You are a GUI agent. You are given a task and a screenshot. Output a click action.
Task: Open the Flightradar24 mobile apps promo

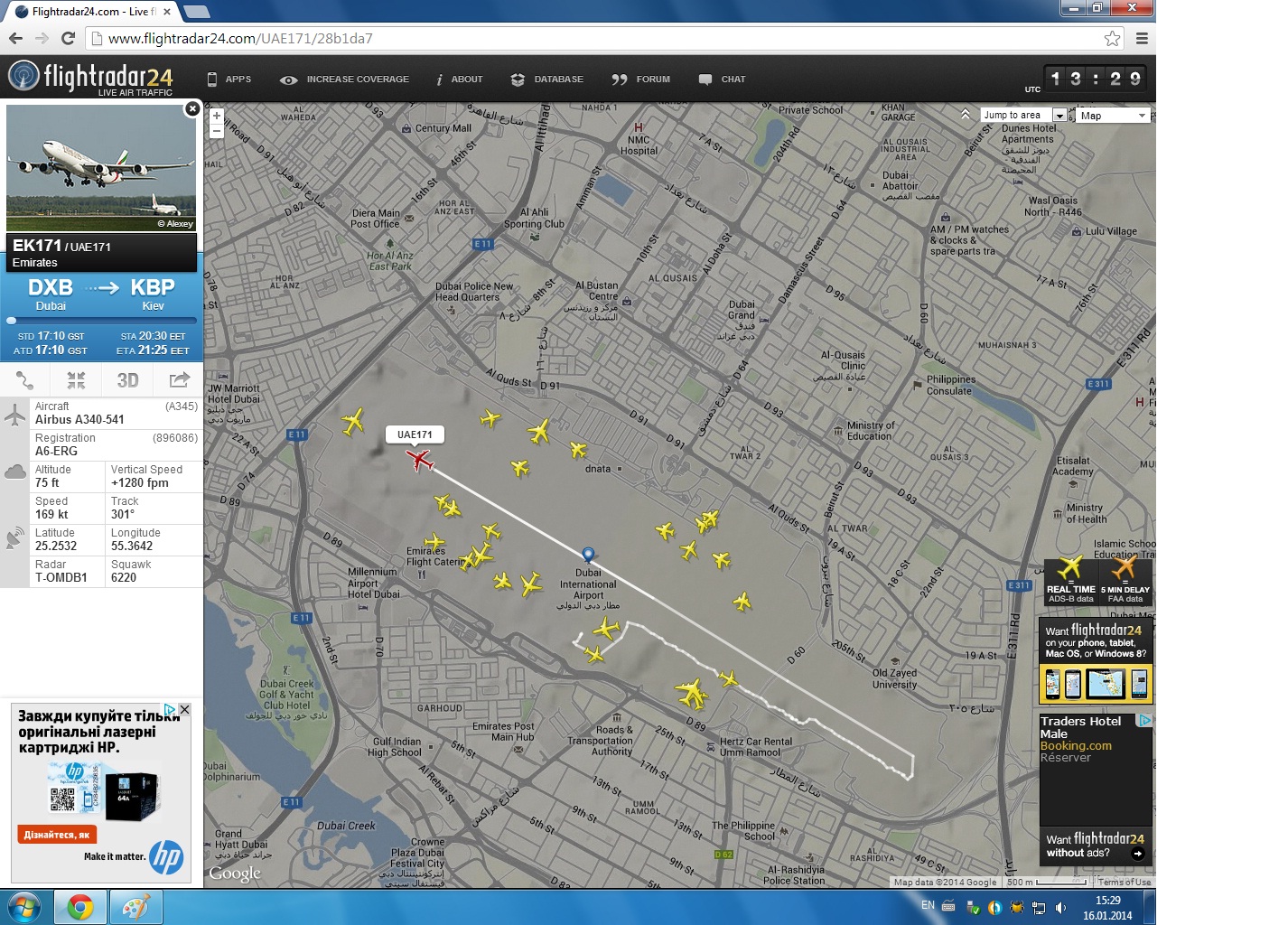pyautogui.click(x=1096, y=661)
